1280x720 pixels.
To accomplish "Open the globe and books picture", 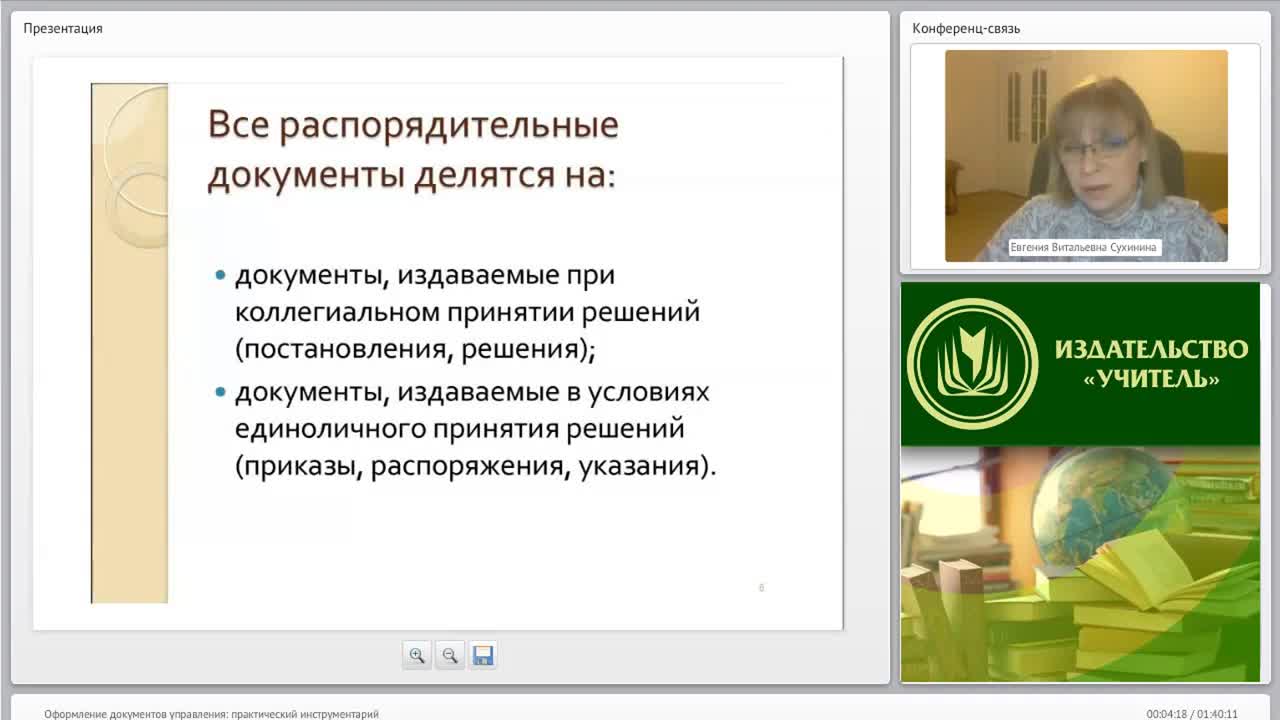I will 1080,564.
